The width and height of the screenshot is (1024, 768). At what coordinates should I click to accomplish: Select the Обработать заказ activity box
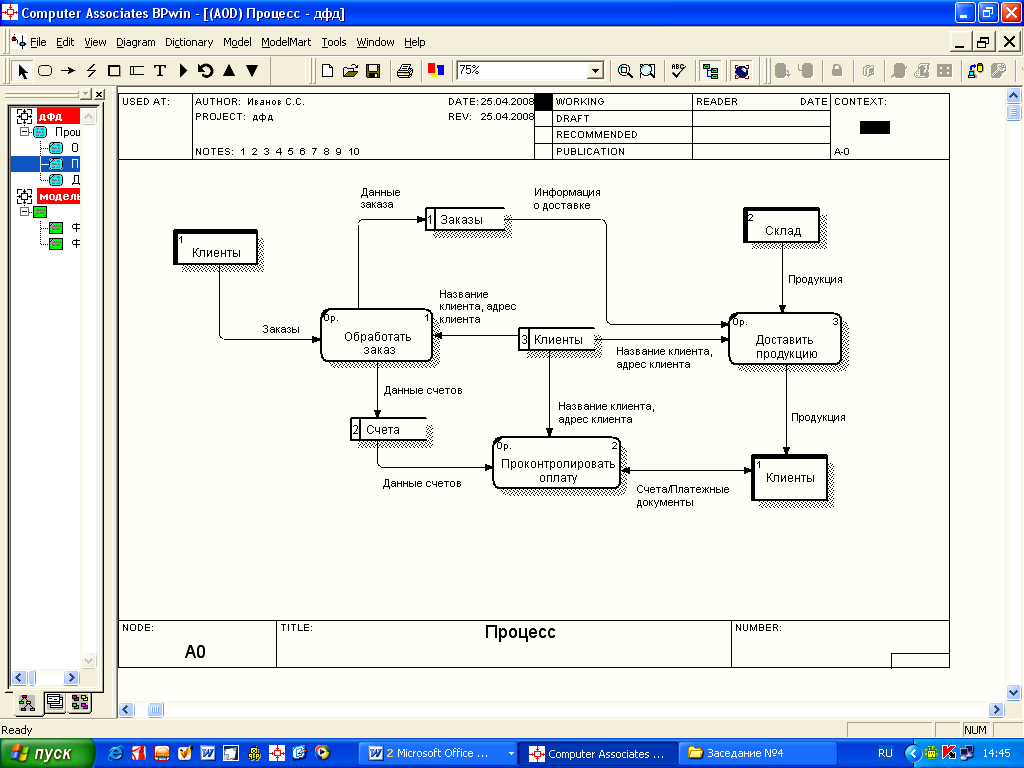[376, 336]
